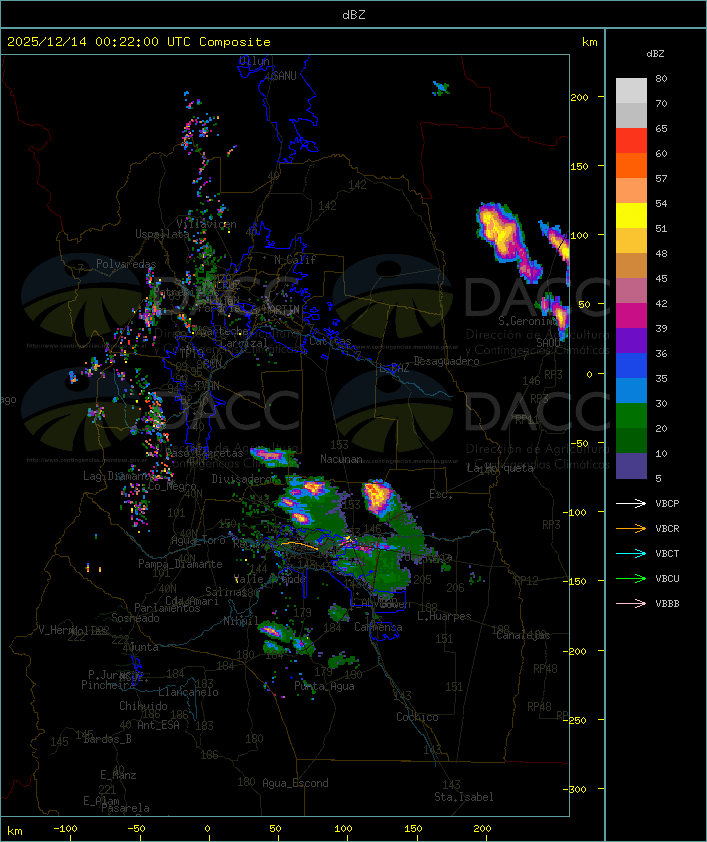Click the white VBCP arrow icon
707x842 pixels.
[631, 503]
